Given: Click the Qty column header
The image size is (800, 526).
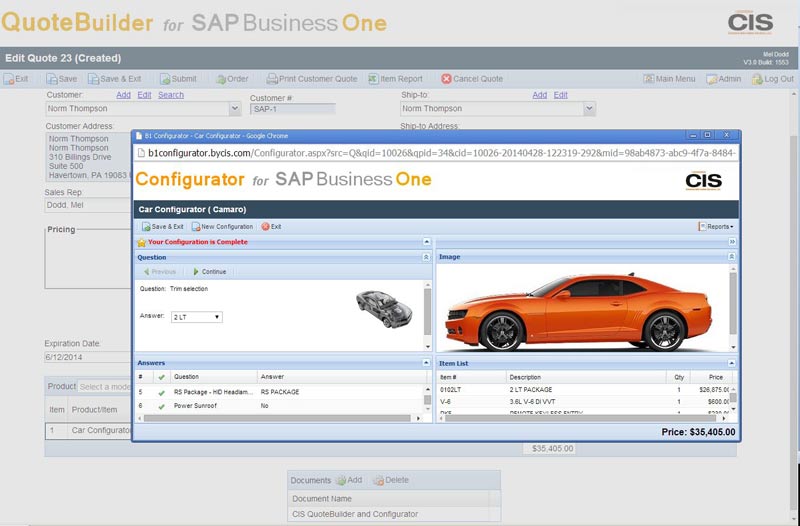Looking at the screenshot, I should pyautogui.click(x=679, y=377).
